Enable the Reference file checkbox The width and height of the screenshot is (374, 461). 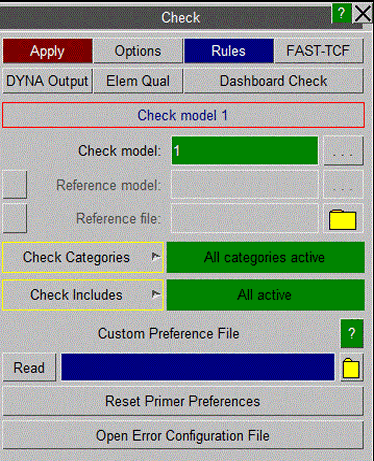15,218
